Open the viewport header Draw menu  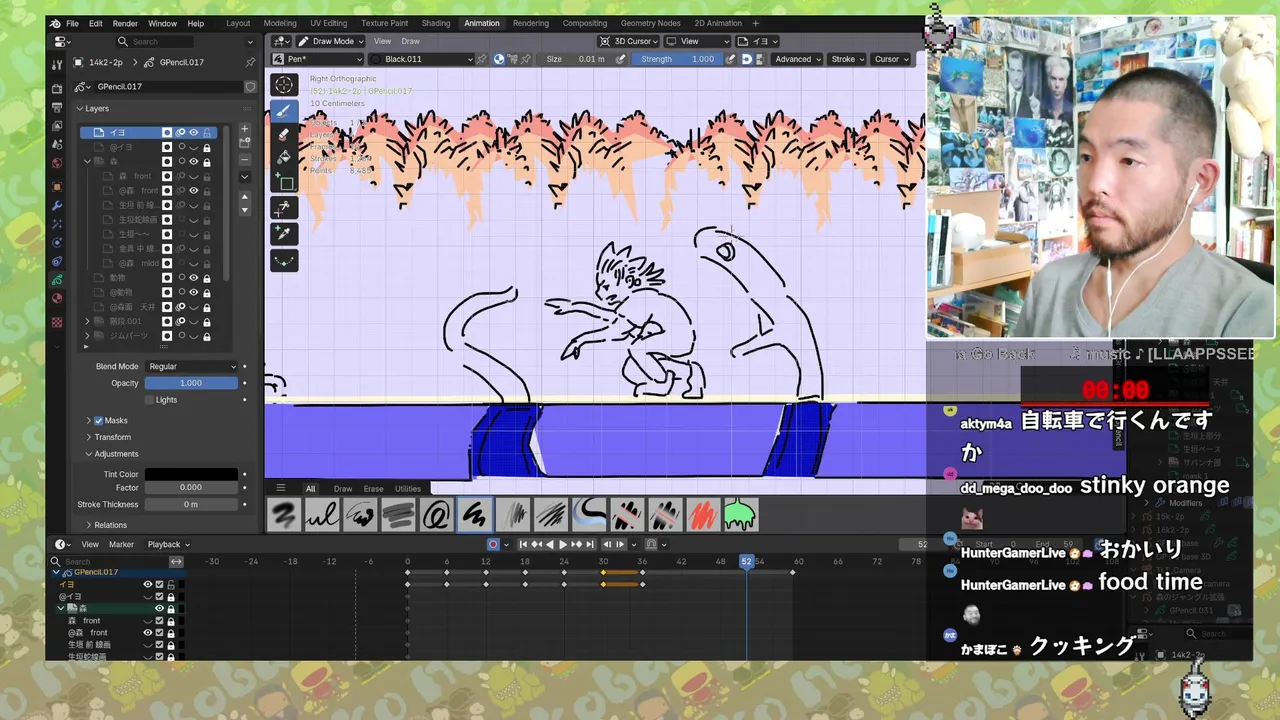tap(410, 41)
